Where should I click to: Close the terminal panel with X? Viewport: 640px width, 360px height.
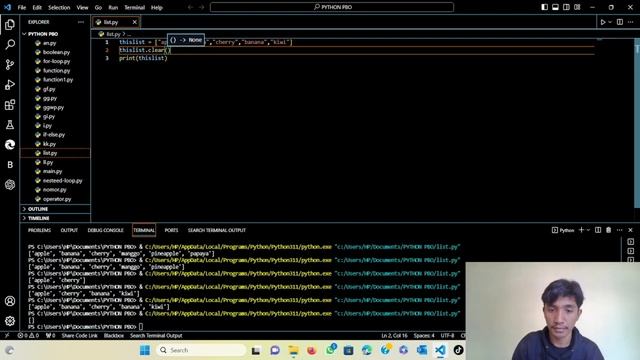(631, 230)
